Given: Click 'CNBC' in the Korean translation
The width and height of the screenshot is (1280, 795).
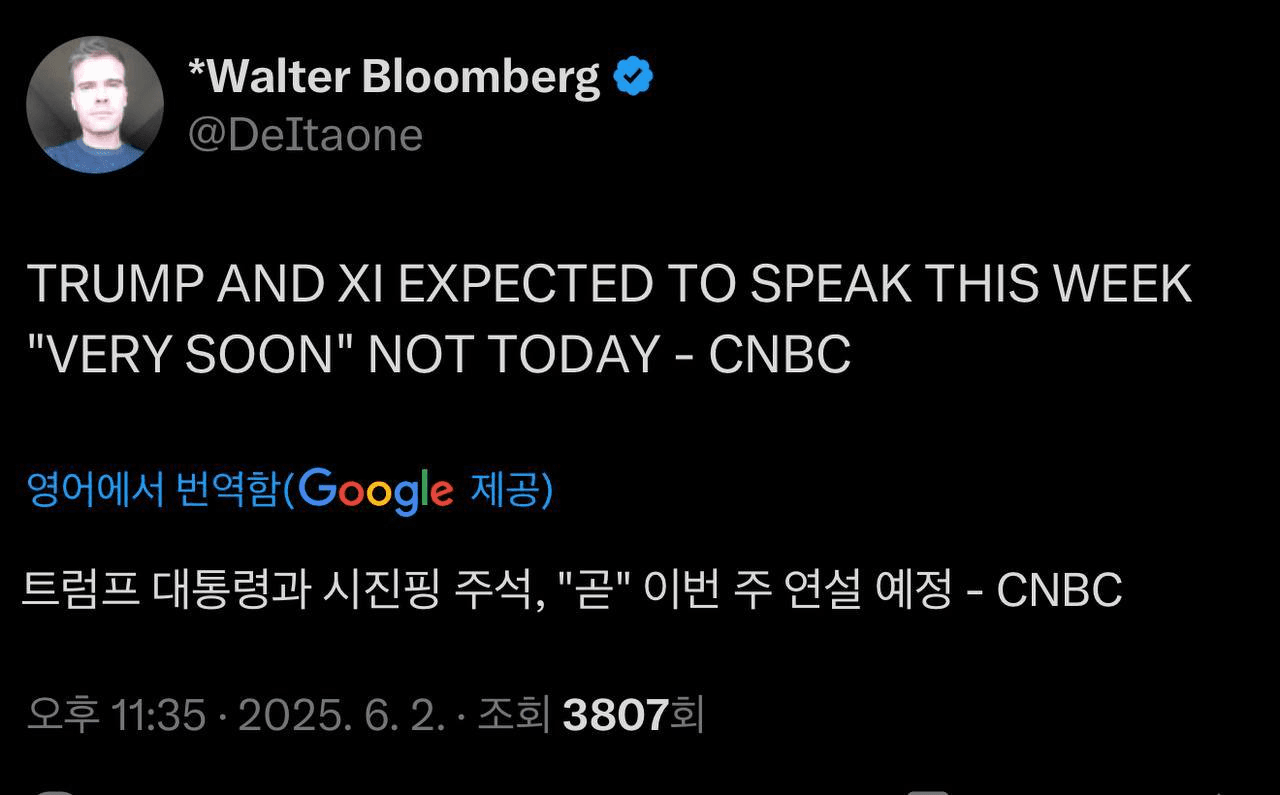Looking at the screenshot, I should tap(1060, 590).
